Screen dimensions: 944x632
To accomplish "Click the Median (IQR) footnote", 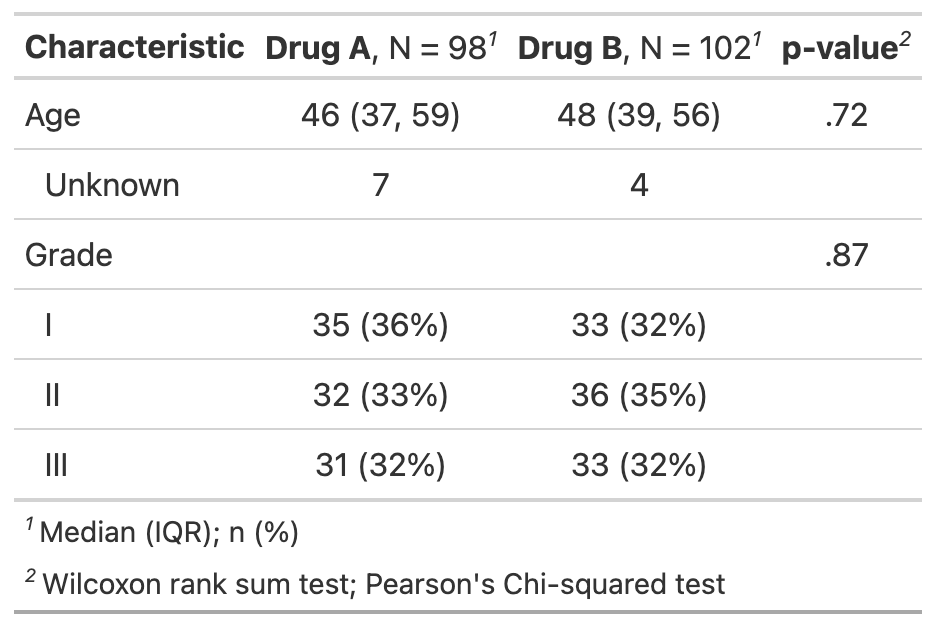I will tap(163, 532).
